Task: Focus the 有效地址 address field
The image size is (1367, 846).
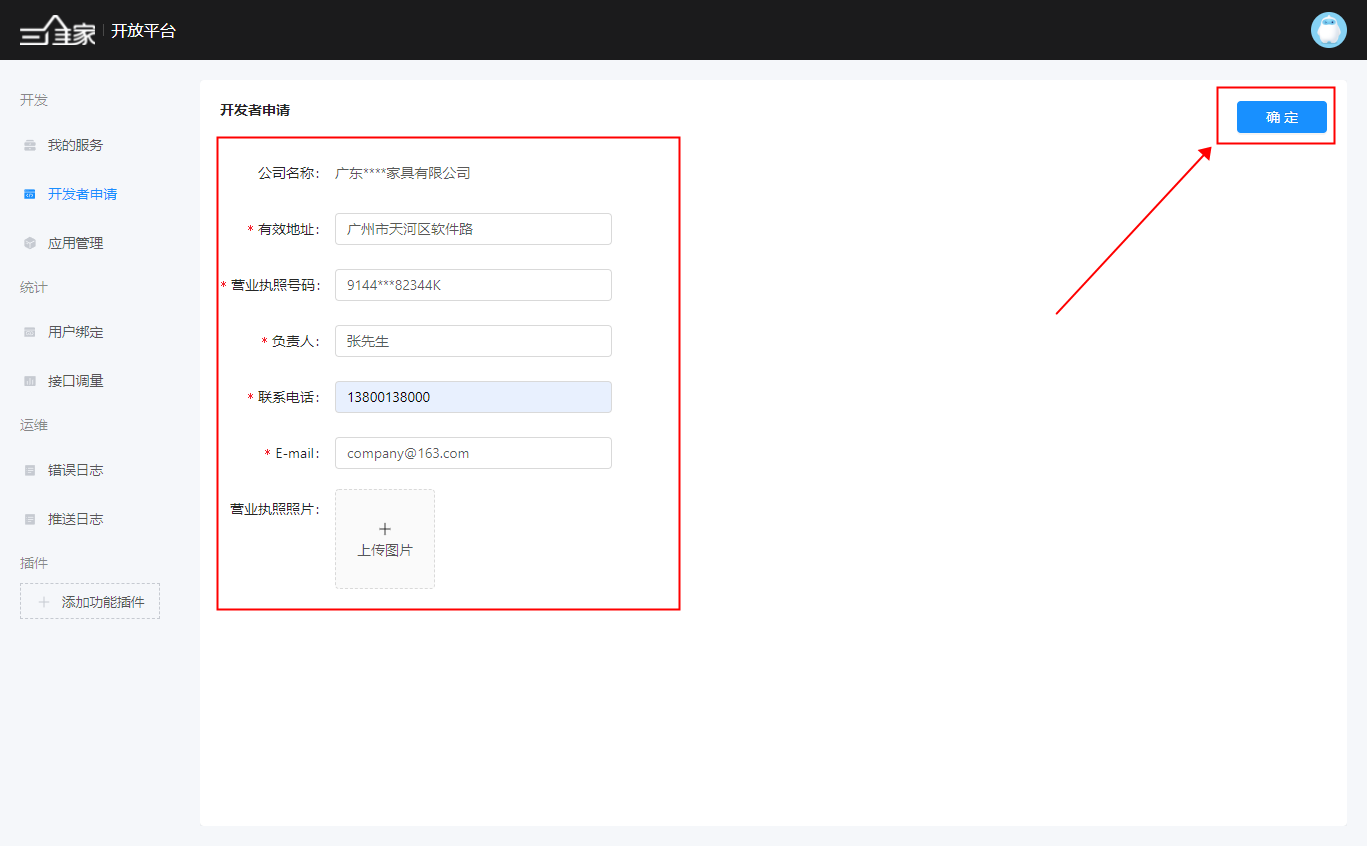Action: 473,229
